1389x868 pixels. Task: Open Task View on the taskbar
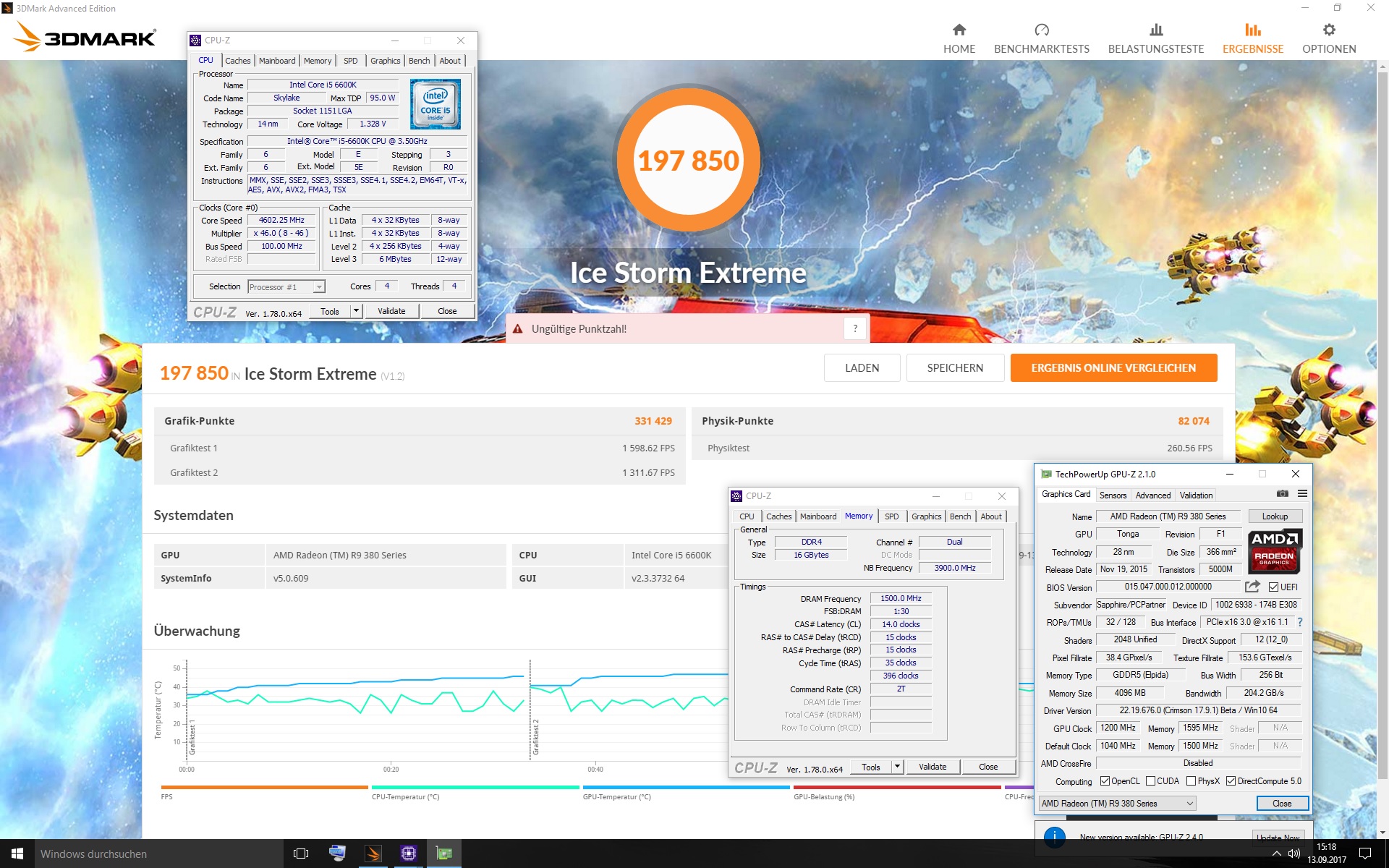pos(301,854)
